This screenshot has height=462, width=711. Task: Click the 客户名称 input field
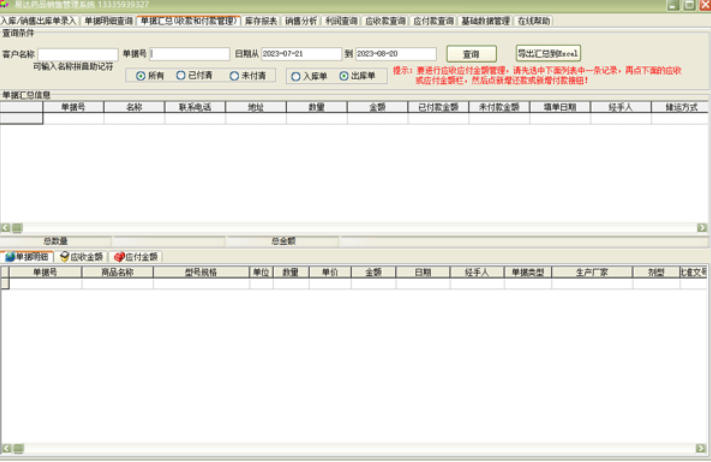78,54
